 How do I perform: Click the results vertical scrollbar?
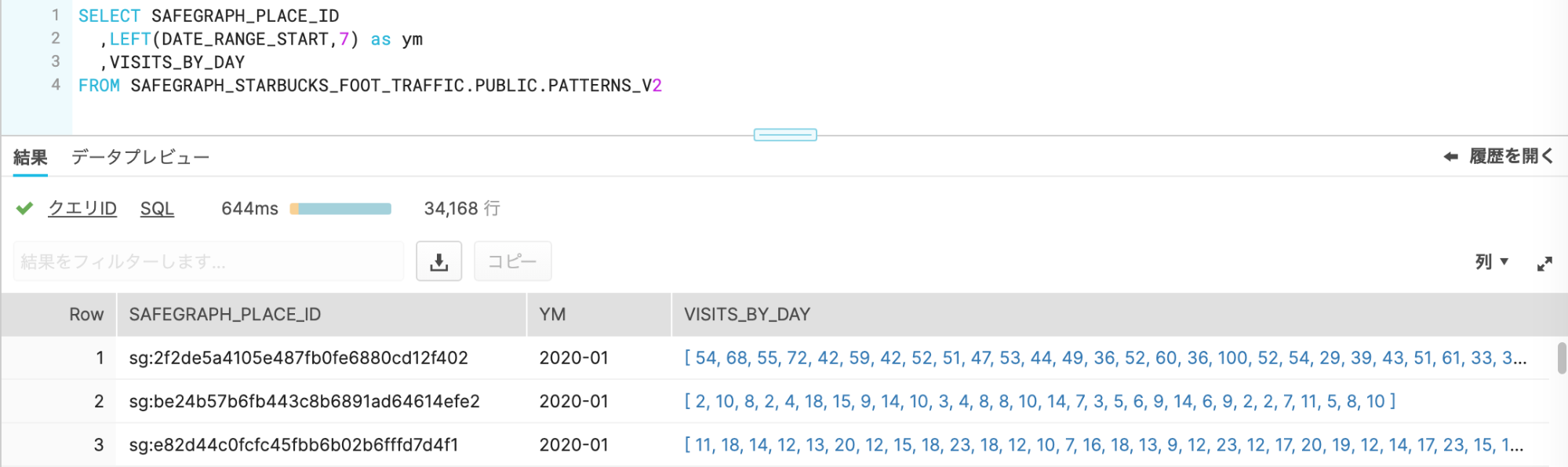[x=1562, y=358]
